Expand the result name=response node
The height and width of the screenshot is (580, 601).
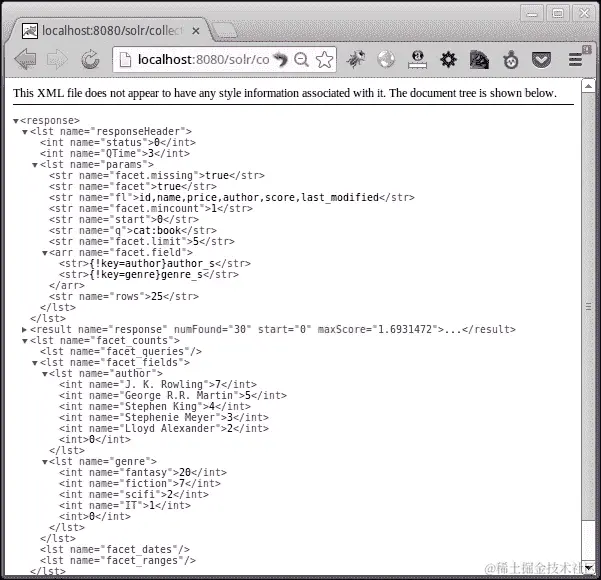click(x=24, y=330)
